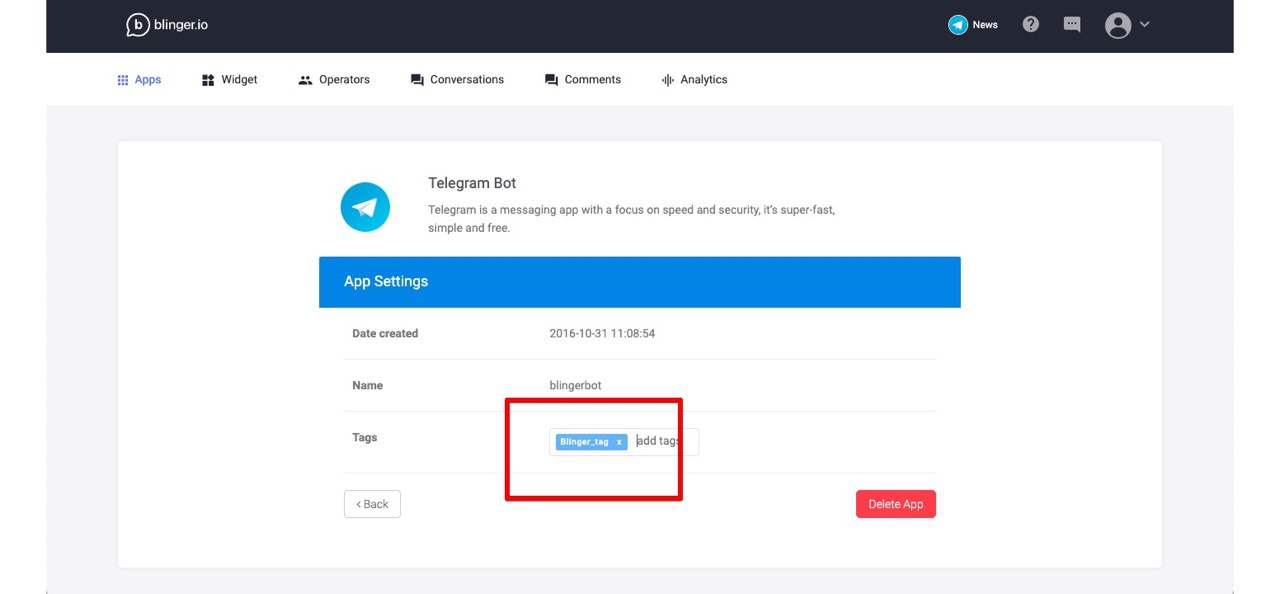Open the chat message icon in header
Image resolution: width=1280 pixels, height=594 pixels.
click(1072, 25)
